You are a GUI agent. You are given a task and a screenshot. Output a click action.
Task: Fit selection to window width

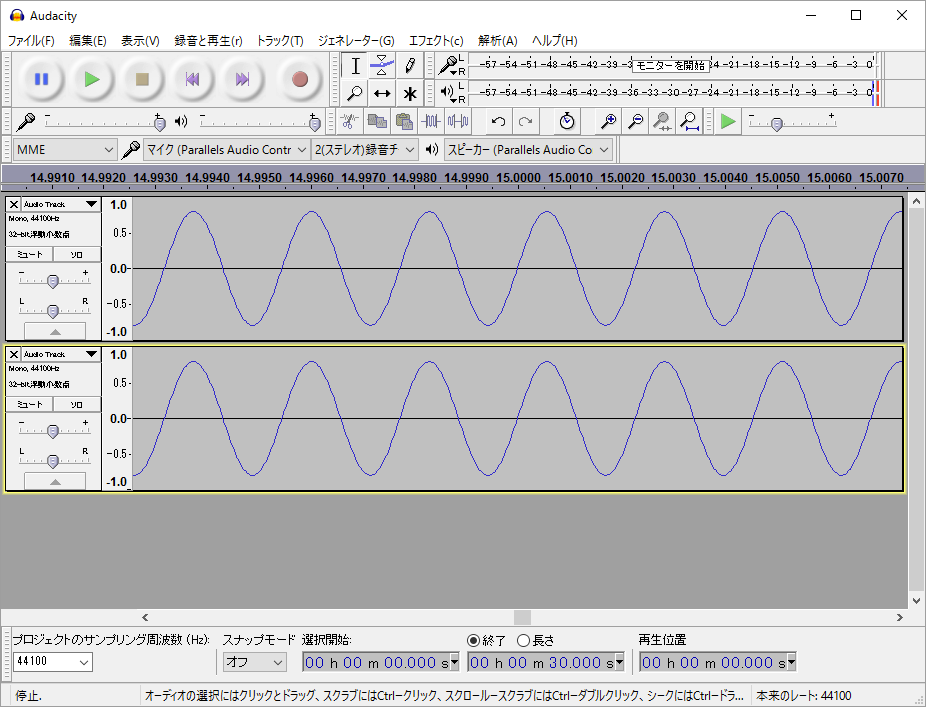pyautogui.click(x=662, y=122)
